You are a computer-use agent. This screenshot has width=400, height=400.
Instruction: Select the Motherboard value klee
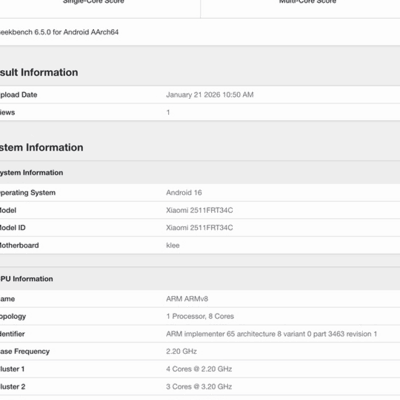click(x=173, y=245)
